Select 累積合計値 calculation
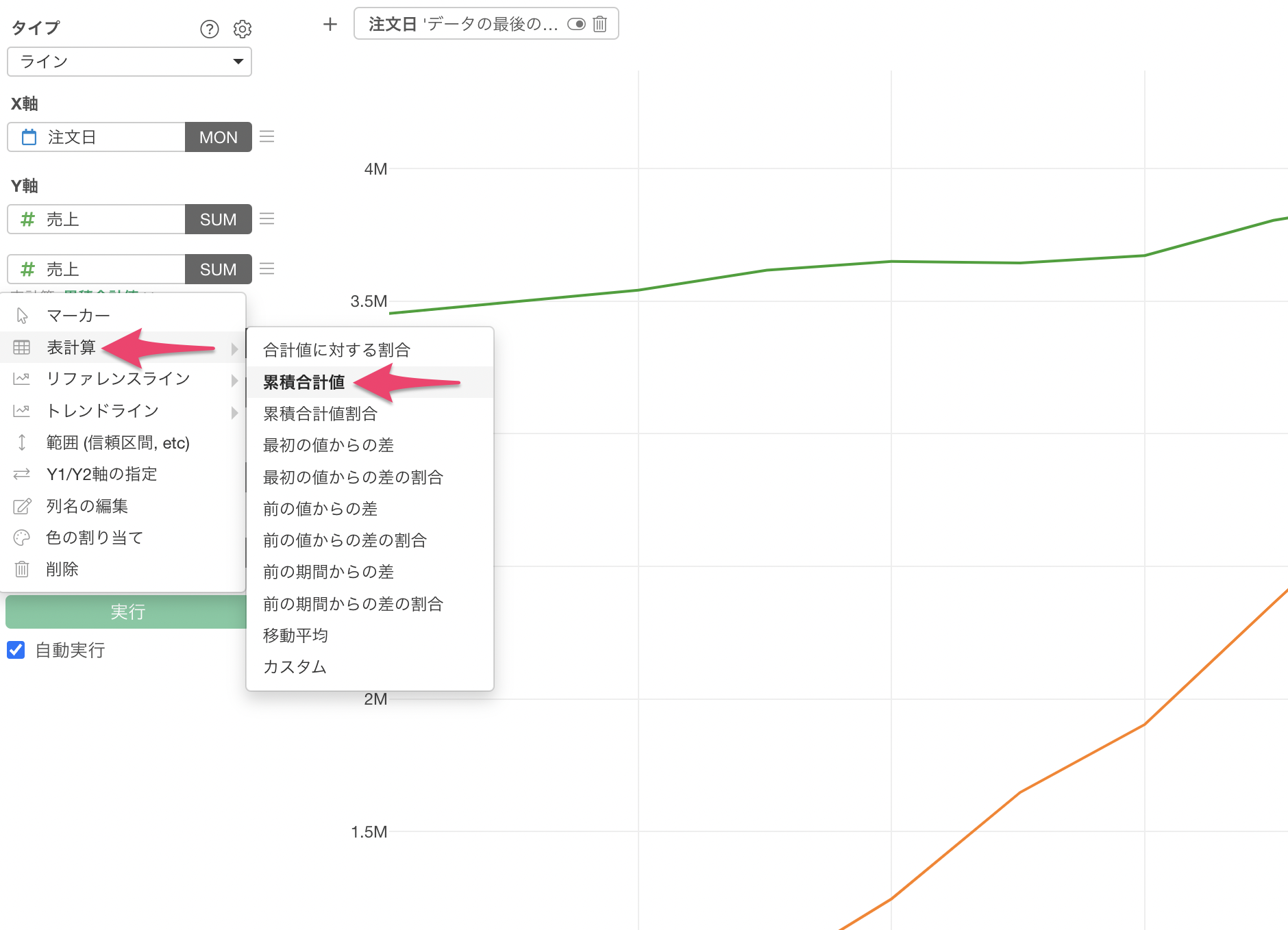 (370, 382)
